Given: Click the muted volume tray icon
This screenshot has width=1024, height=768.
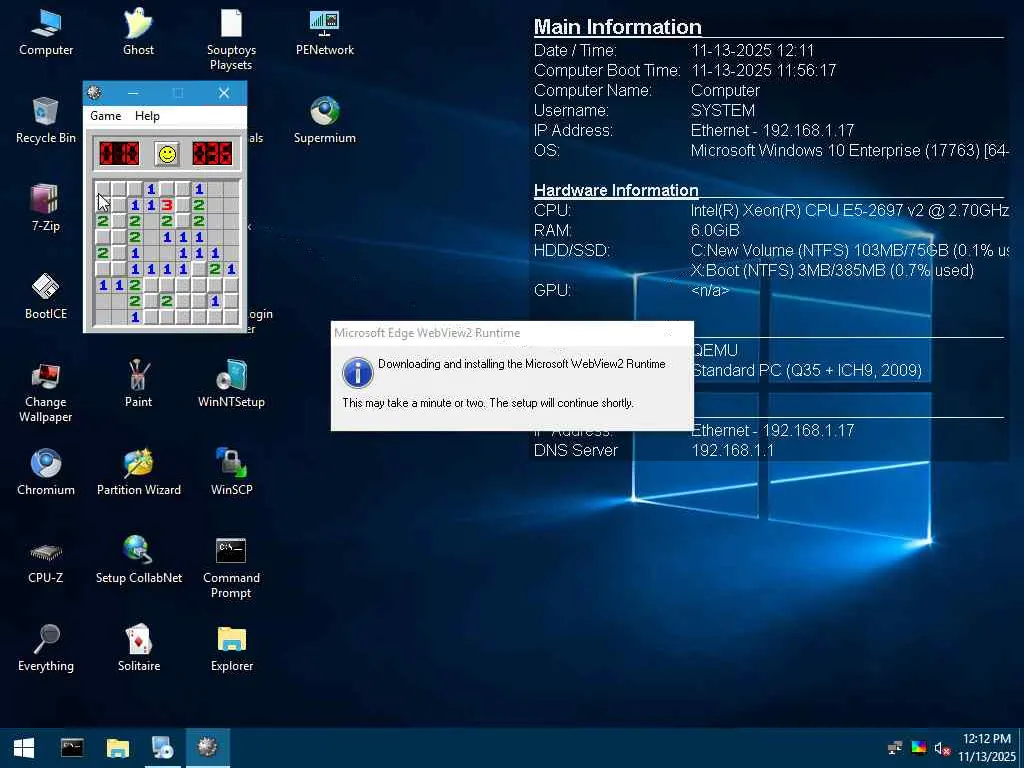Looking at the screenshot, I should point(942,748).
